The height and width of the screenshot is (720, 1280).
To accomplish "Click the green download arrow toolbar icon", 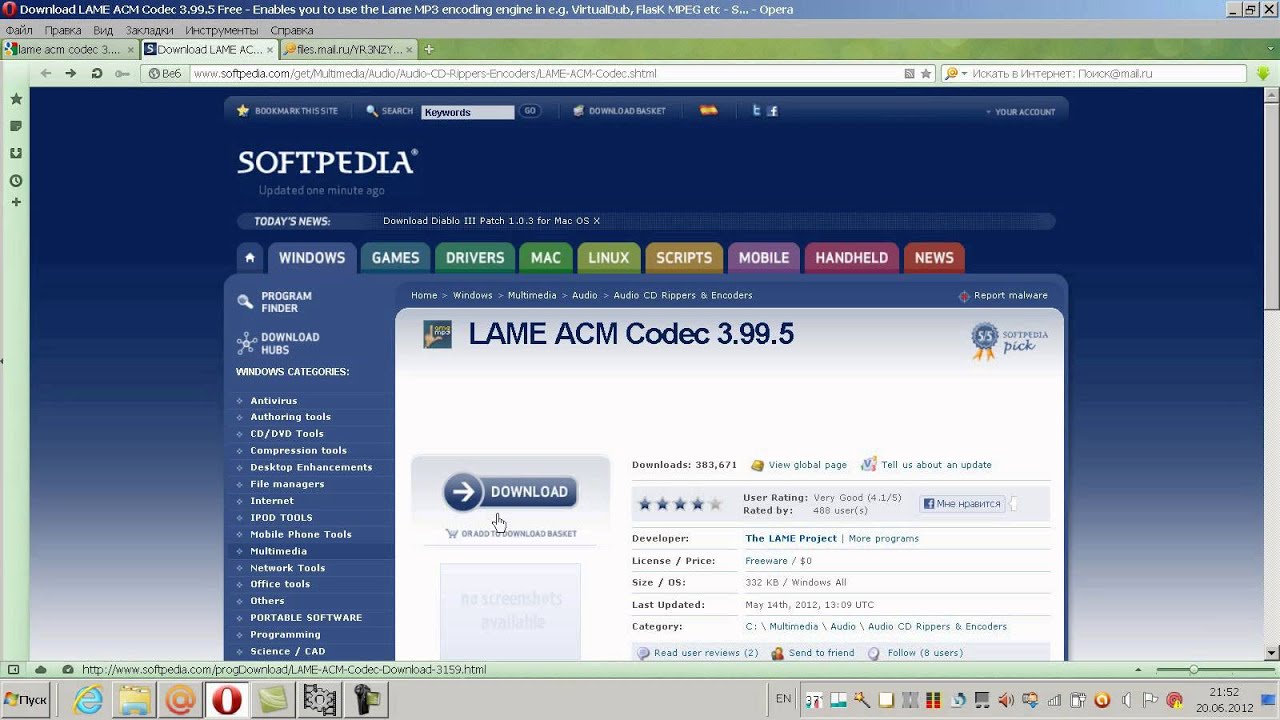I will 1263,74.
